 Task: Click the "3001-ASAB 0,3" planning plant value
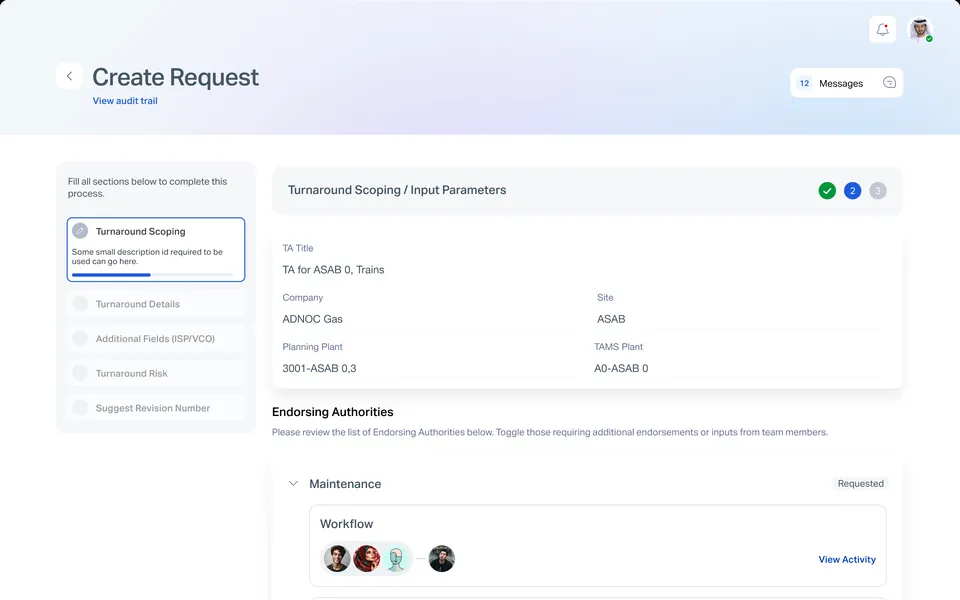coord(319,368)
